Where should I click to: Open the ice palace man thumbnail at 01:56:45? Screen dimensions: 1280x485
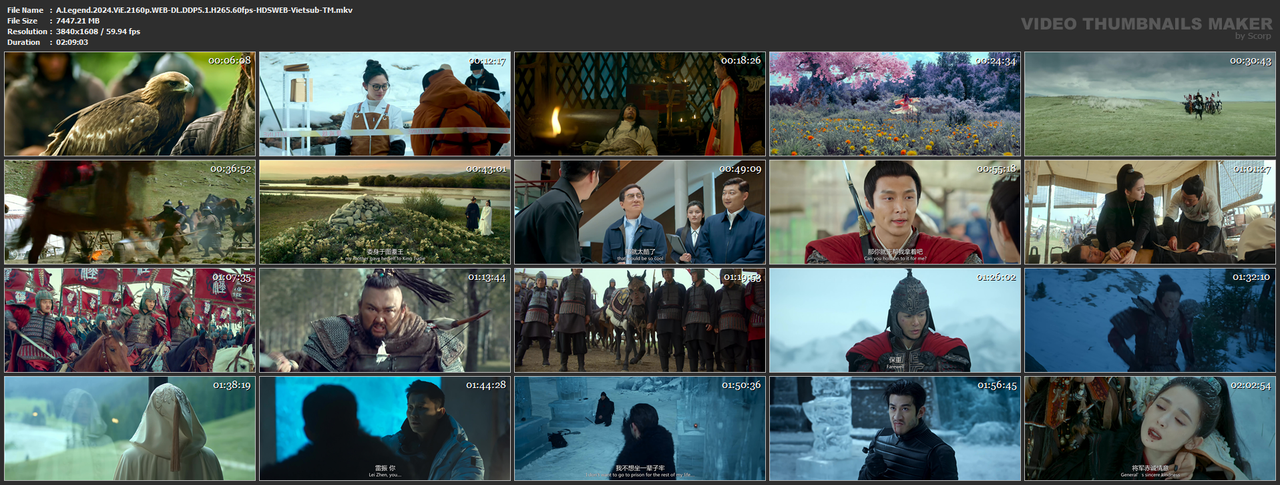(895, 427)
